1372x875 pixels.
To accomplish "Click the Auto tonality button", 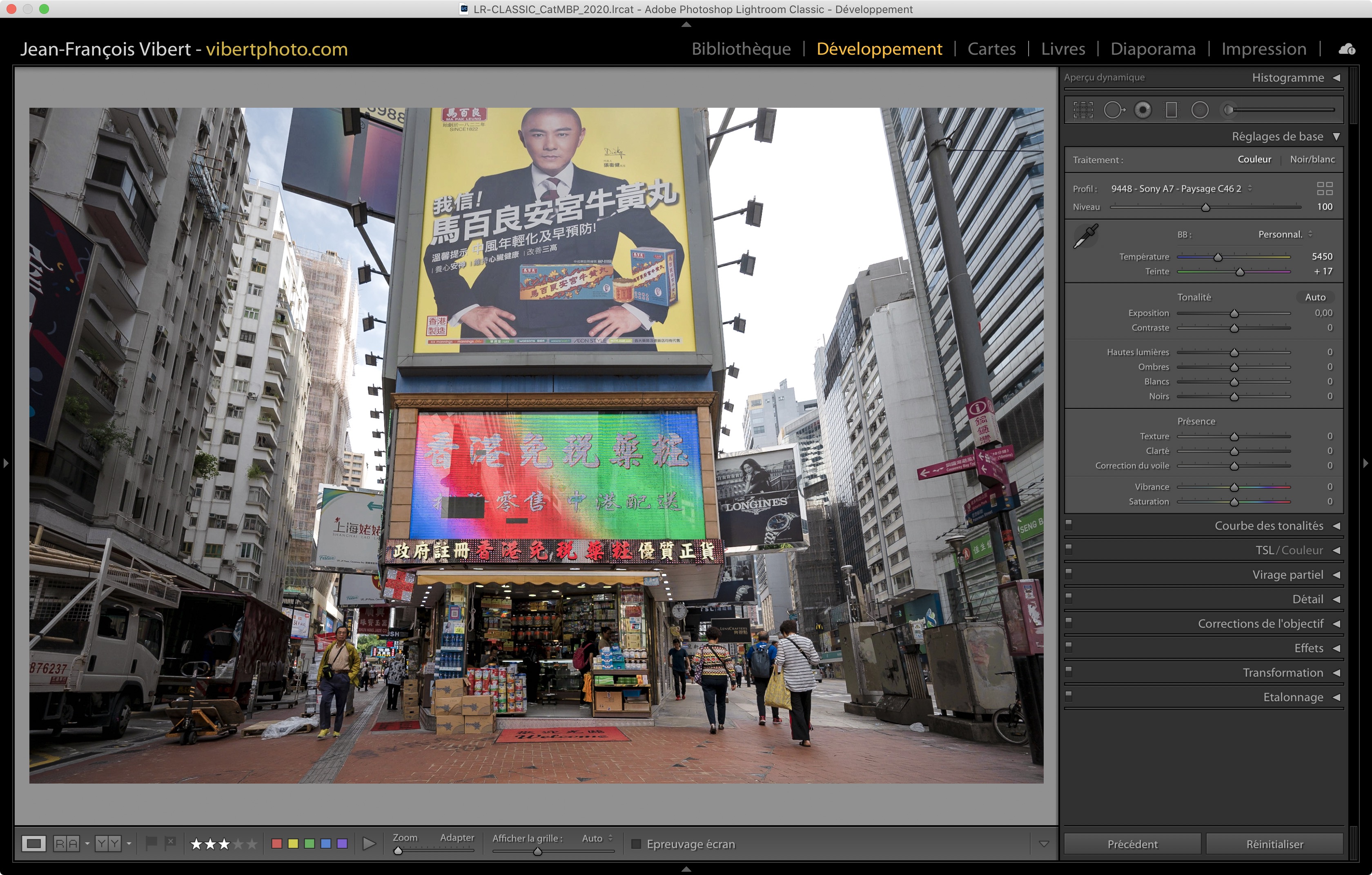I will click(x=1314, y=297).
